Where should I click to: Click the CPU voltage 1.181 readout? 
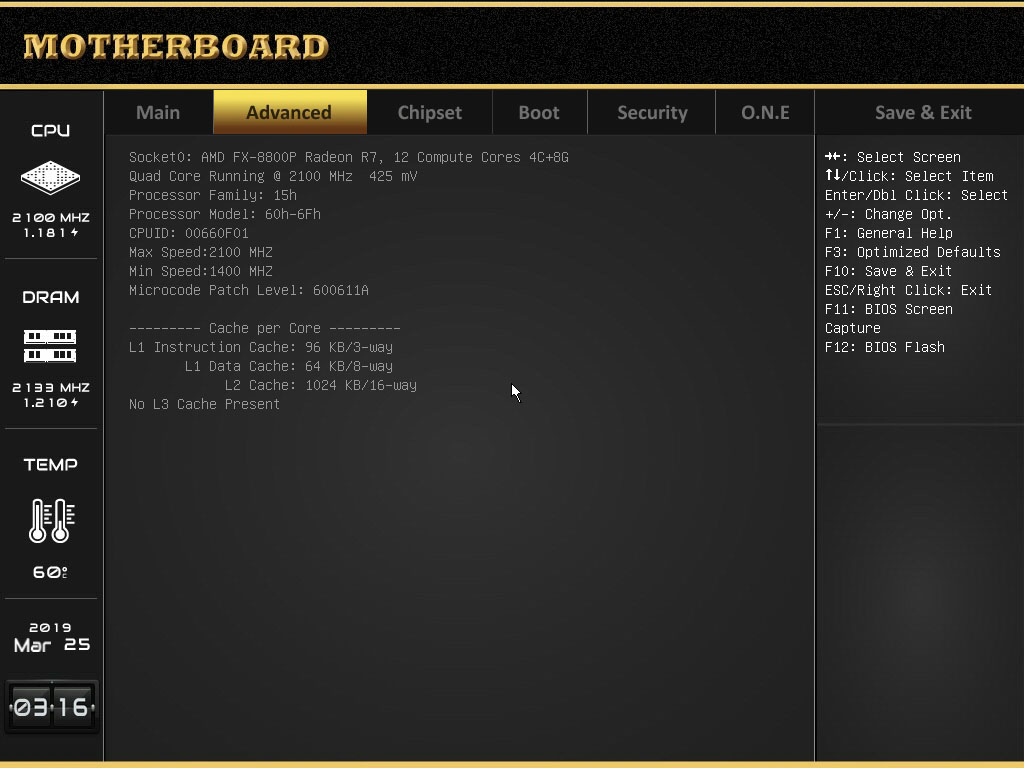click(51, 232)
